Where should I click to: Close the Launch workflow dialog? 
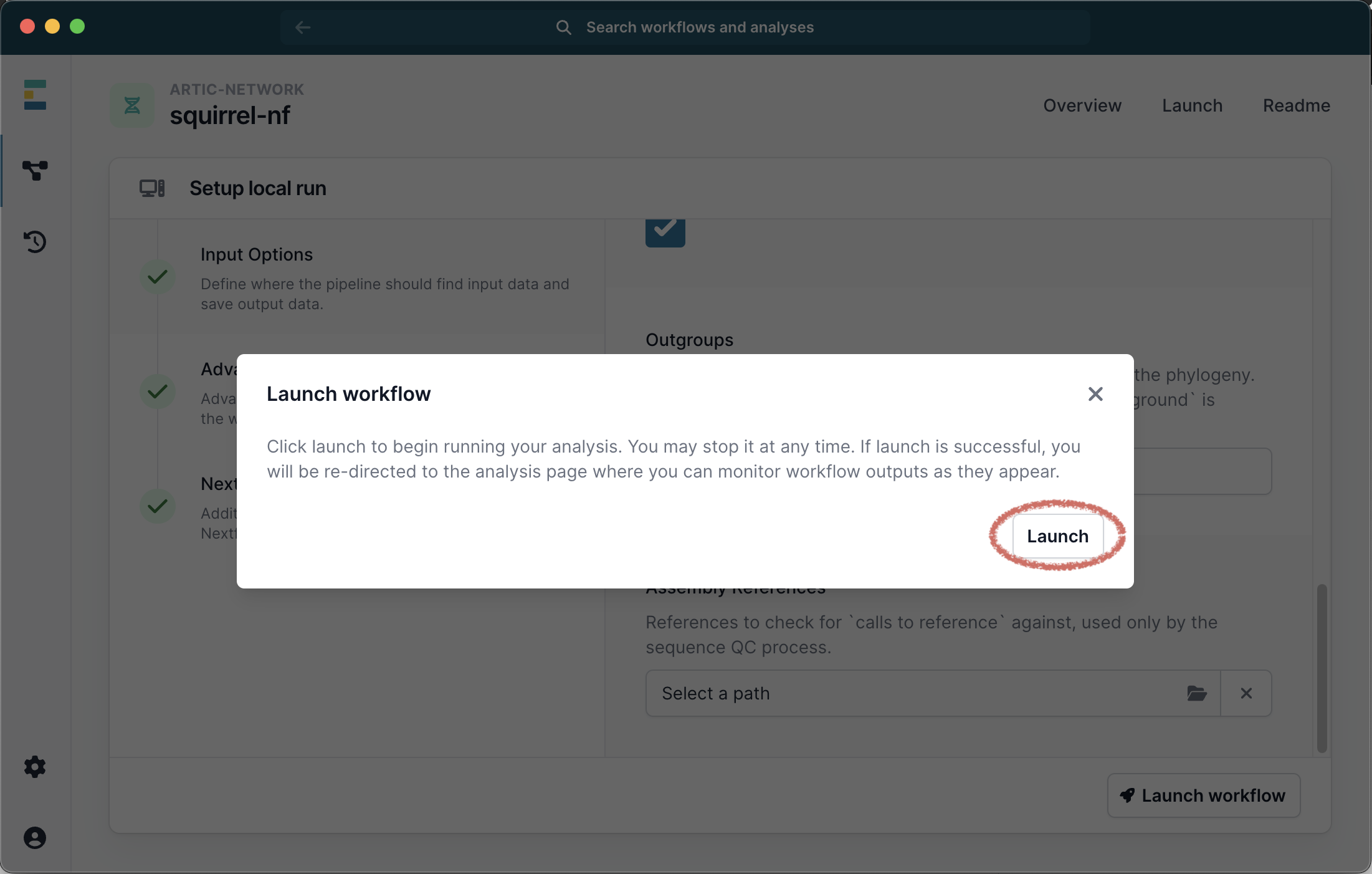[x=1095, y=394]
